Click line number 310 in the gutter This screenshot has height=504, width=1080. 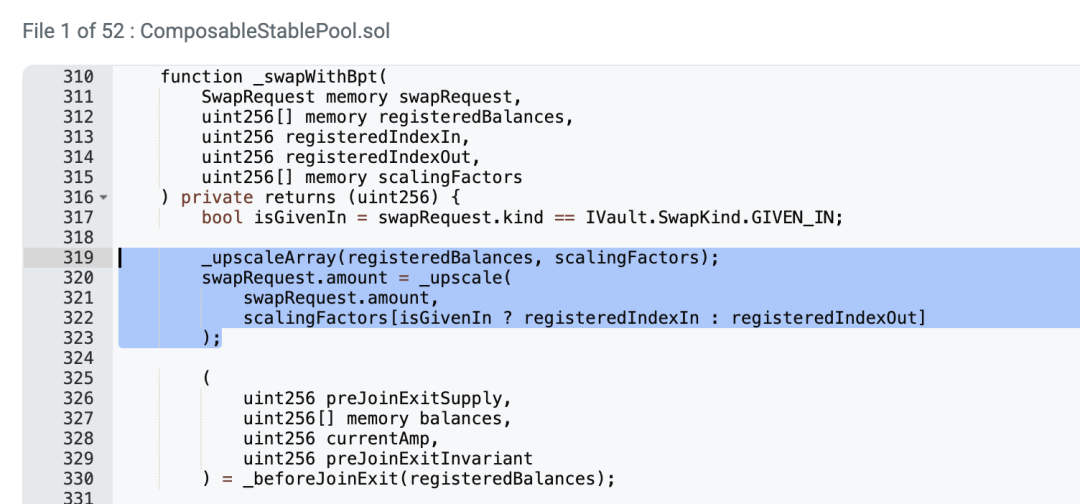click(78, 77)
